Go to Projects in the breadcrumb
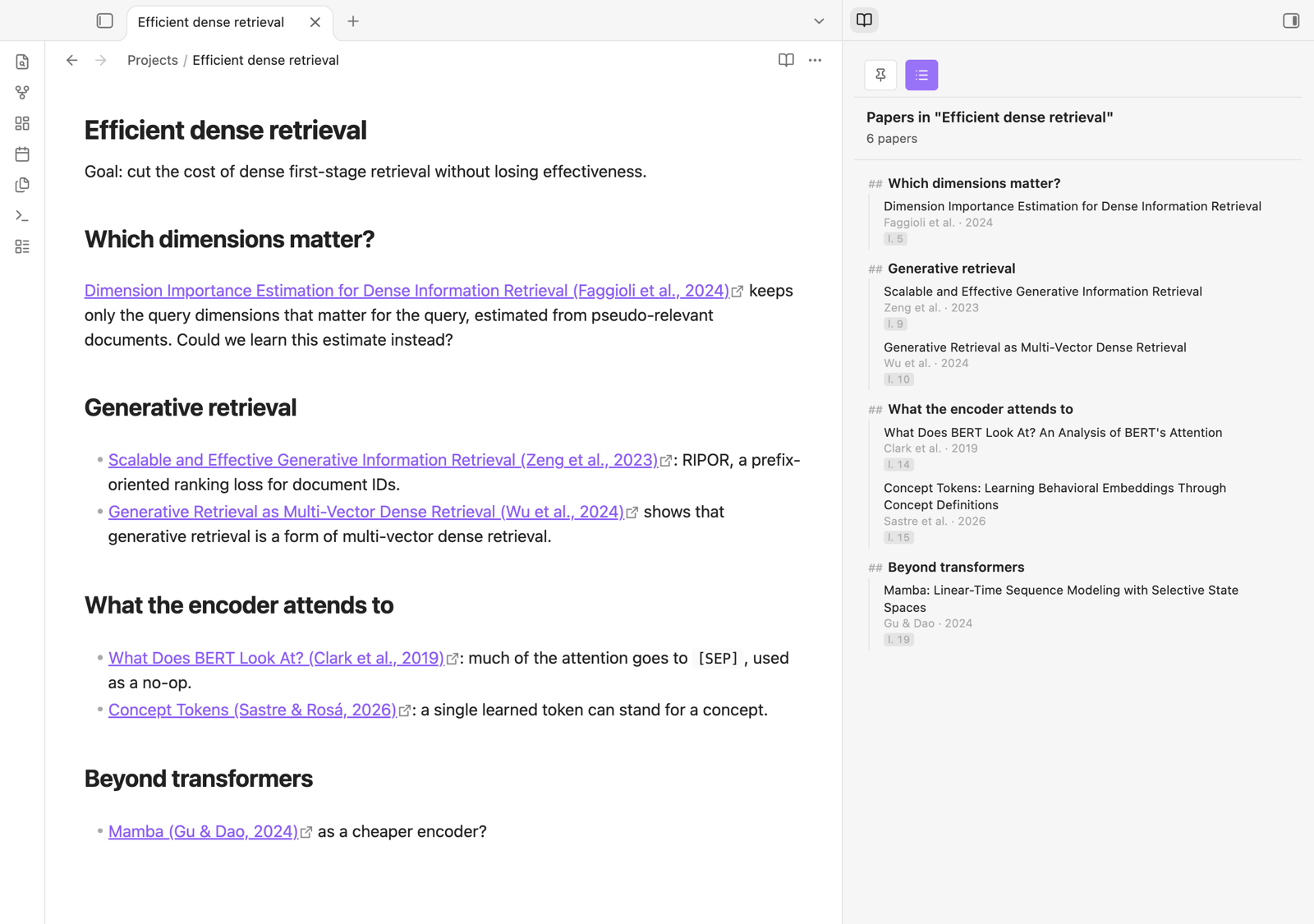This screenshot has width=1314, height=924. pos(153,60)
